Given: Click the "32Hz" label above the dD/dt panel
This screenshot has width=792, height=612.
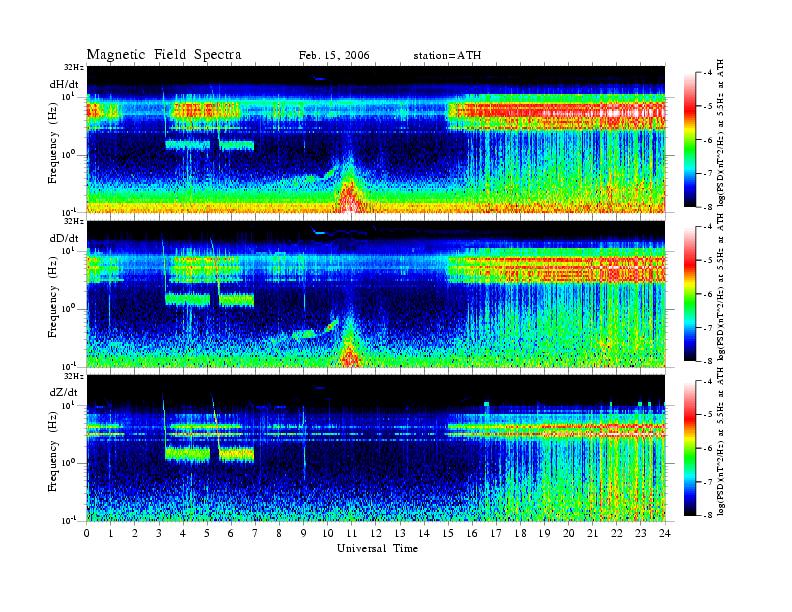Looking at the screenshot, I should pos(74,222).
